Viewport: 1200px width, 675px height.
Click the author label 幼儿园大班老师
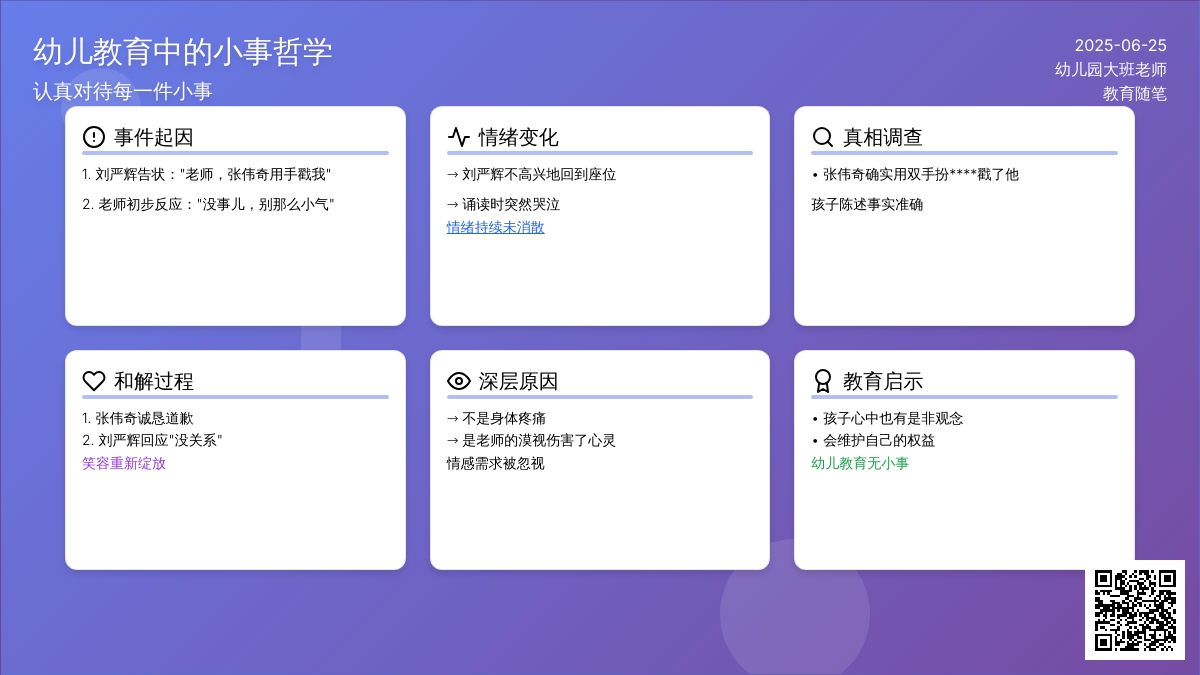point(1111,69)
